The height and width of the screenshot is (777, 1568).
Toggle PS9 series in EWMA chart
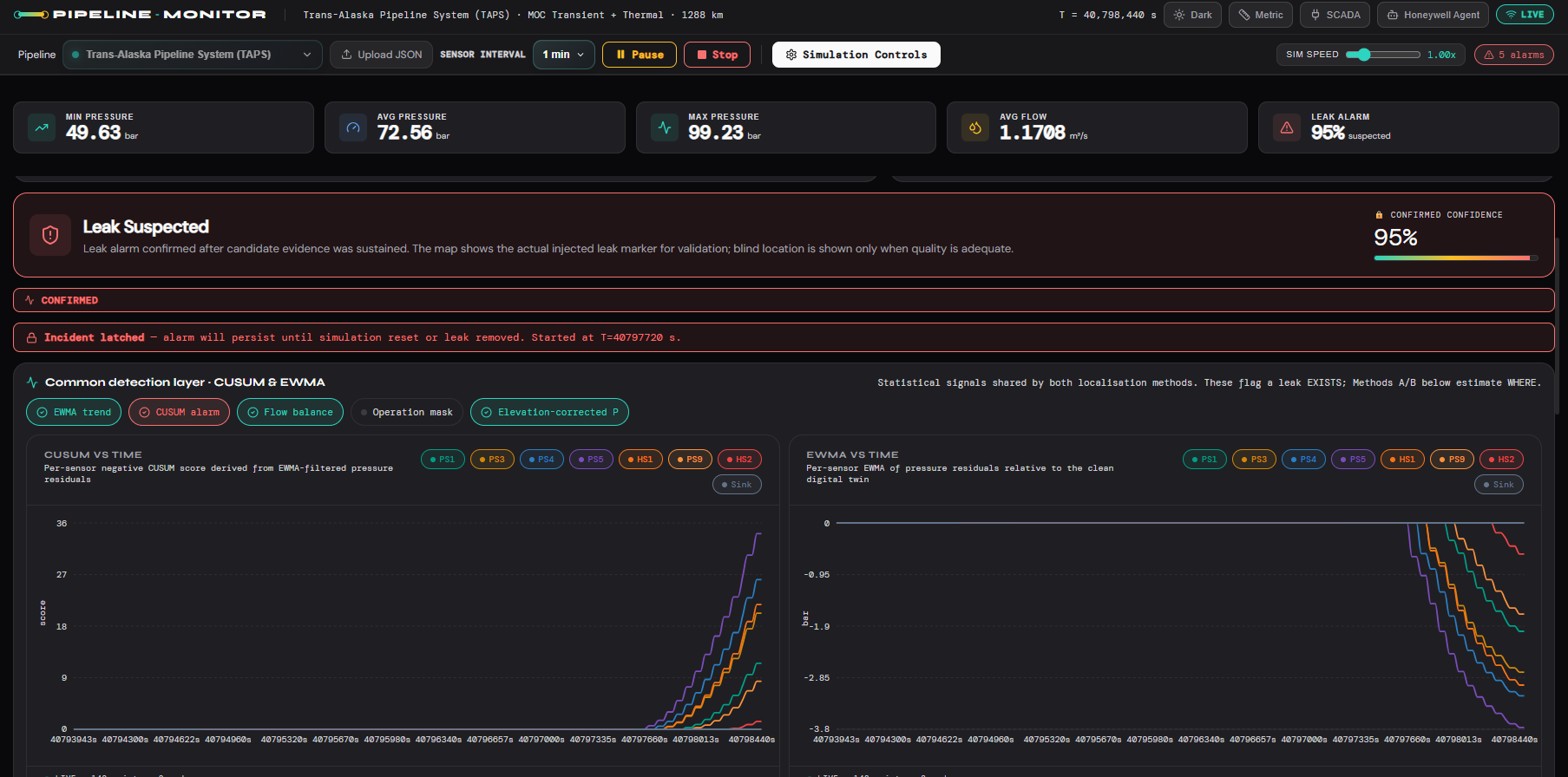click(x=1452, y=460)
